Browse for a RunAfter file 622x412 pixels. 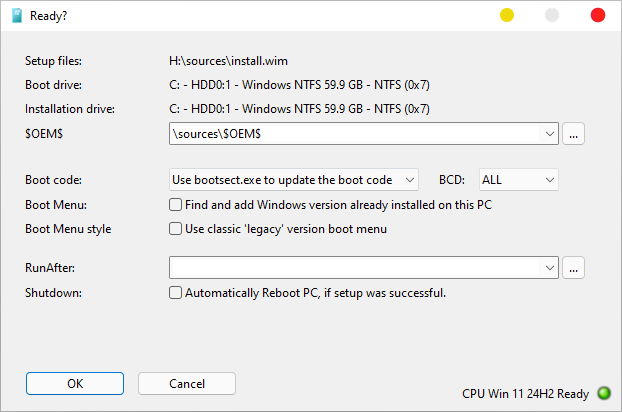pyautogui.click(x=573, y=267)
